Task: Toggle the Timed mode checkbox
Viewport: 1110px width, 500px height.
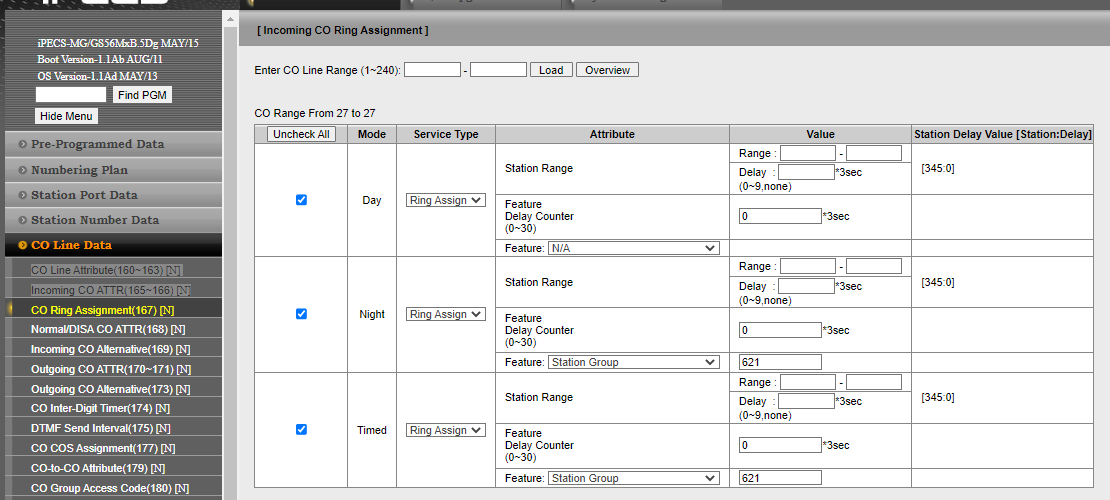Action: [x=301, y=430]
